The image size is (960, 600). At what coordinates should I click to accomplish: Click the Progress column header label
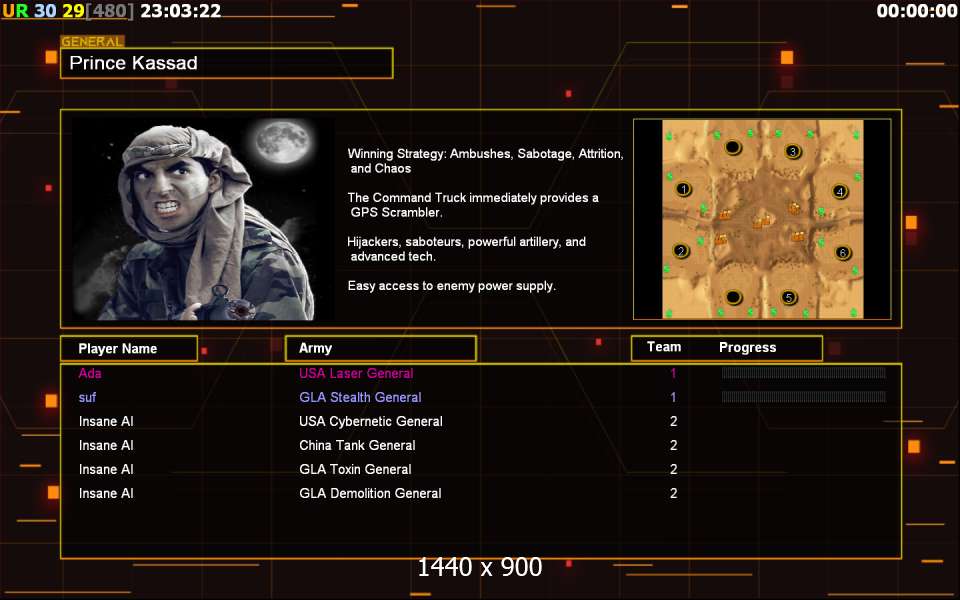pyautogui.click(x=747, y=348)
